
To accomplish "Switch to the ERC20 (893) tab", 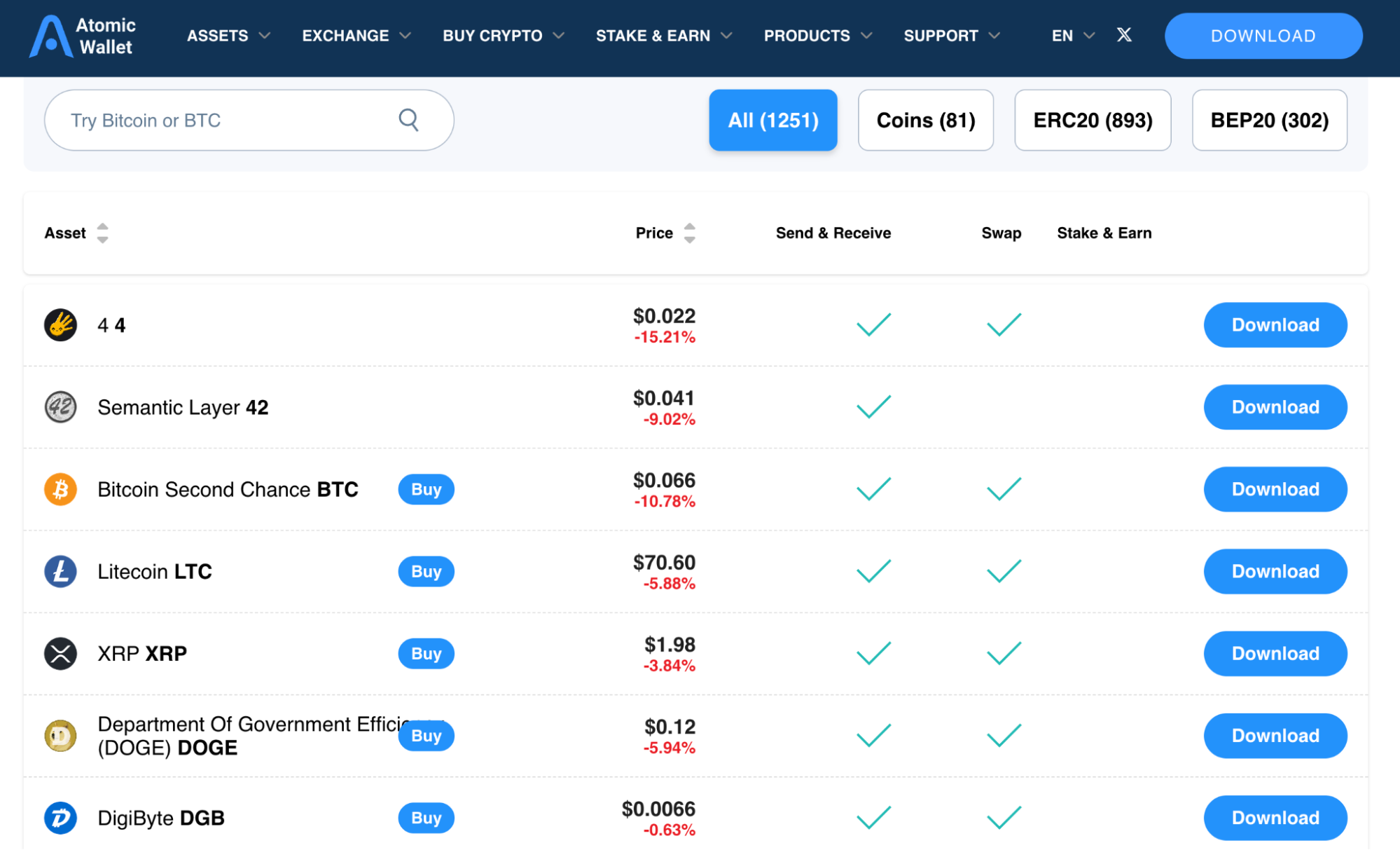I will pos(1093,120).
